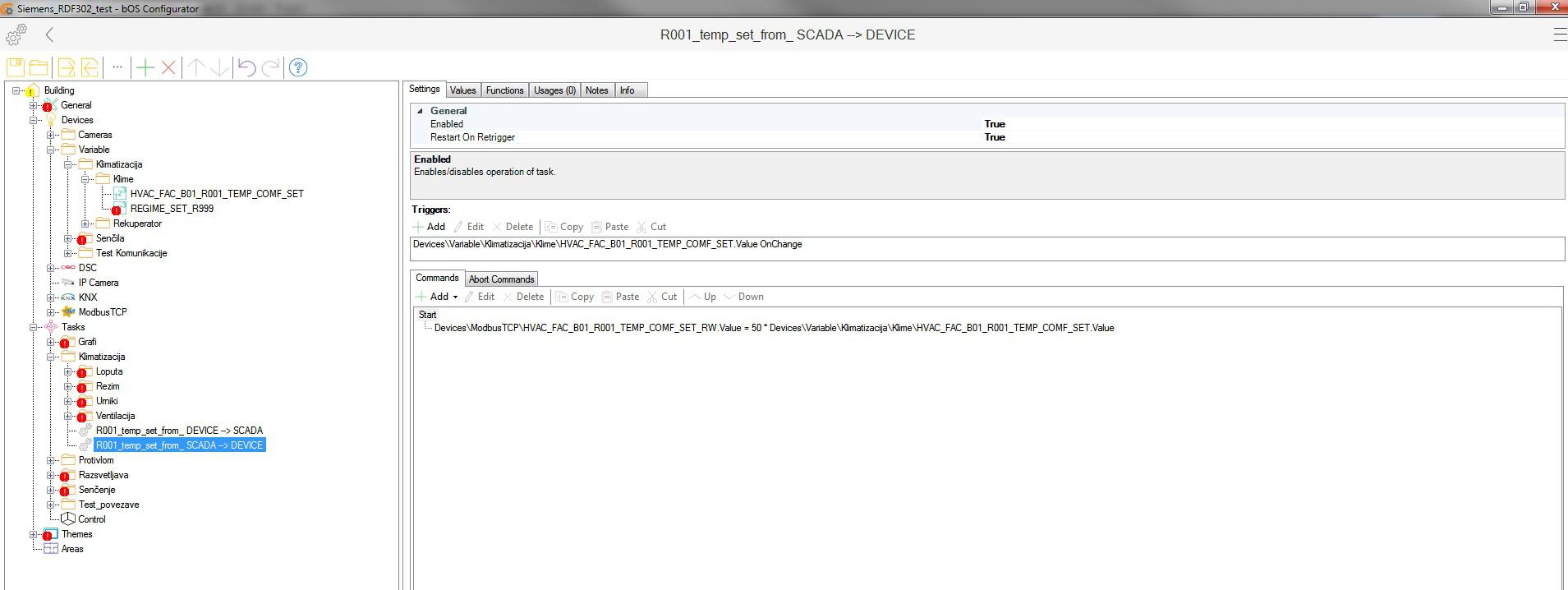Click the red X delete icon

click(x=168, y=67)
